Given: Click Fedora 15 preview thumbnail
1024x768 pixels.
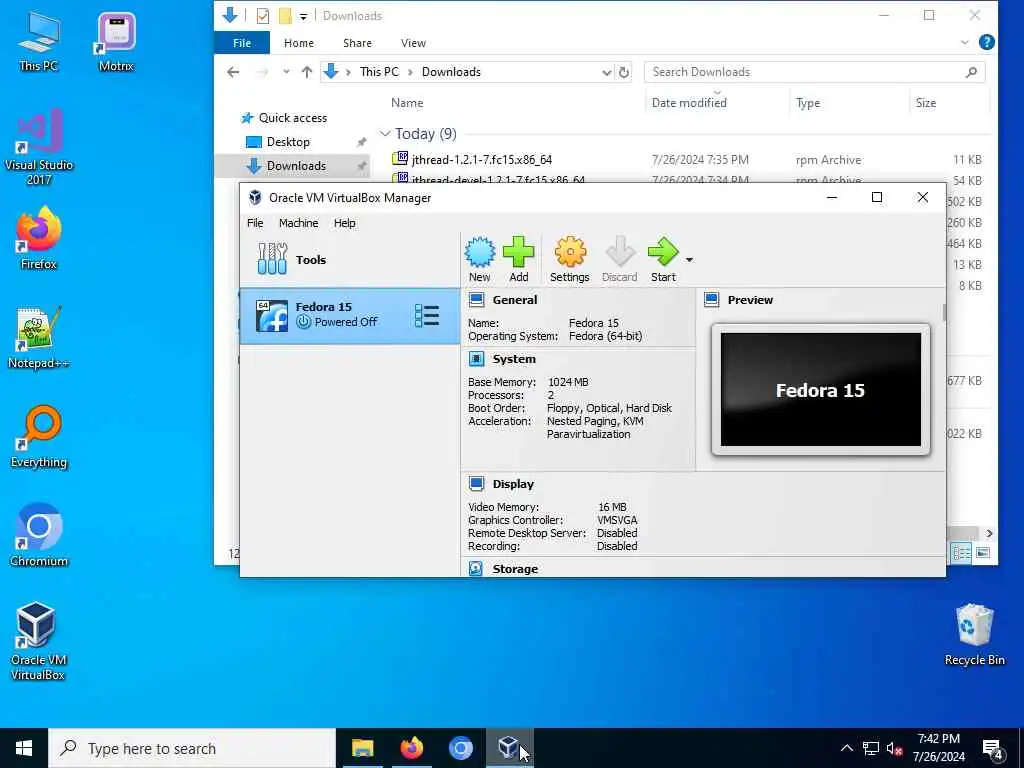Looking at the screenshot, I should [820, 390].
